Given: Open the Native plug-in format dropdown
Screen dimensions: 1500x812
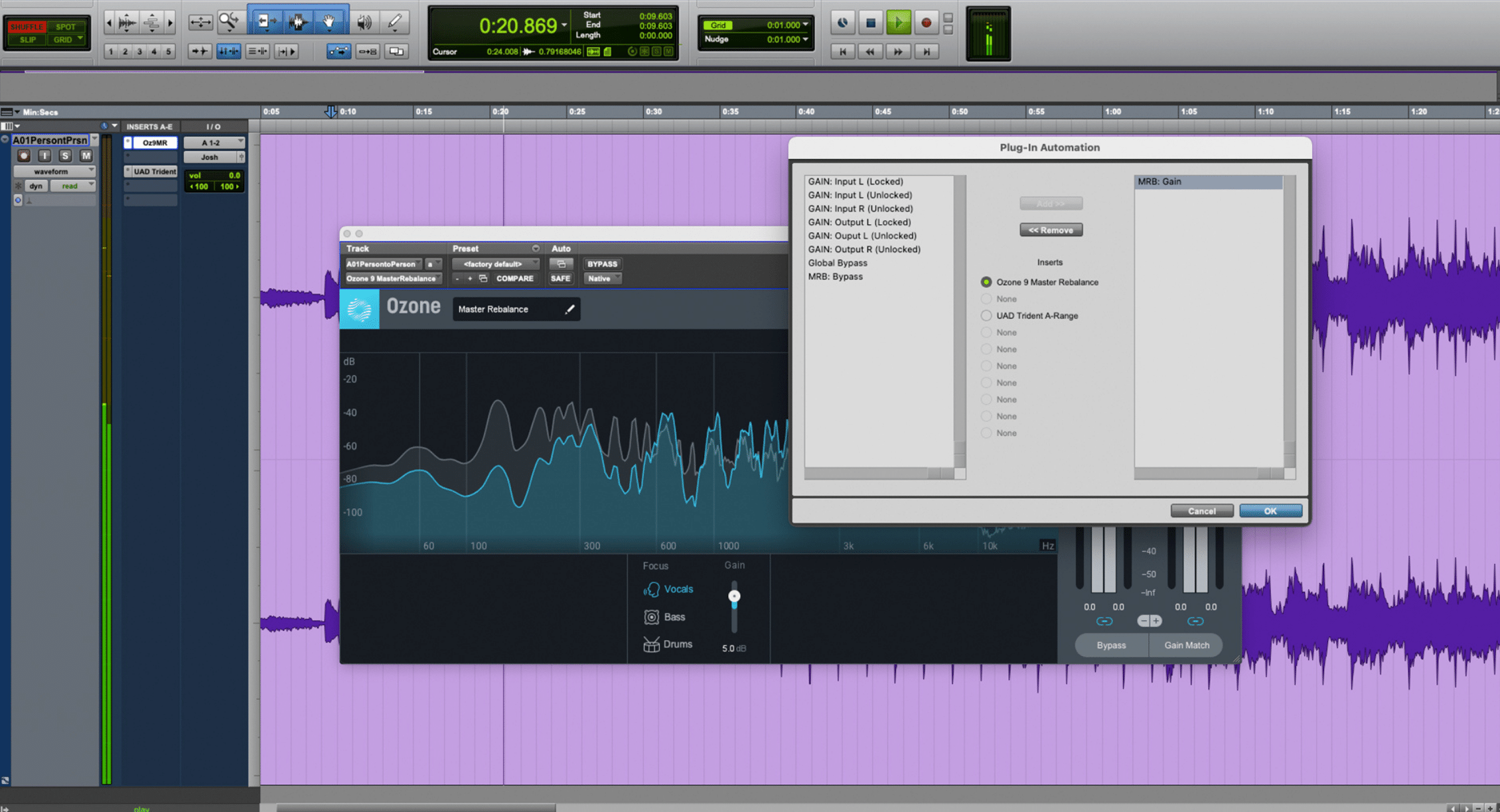Looking at the screenshot, I should point(603,279).
